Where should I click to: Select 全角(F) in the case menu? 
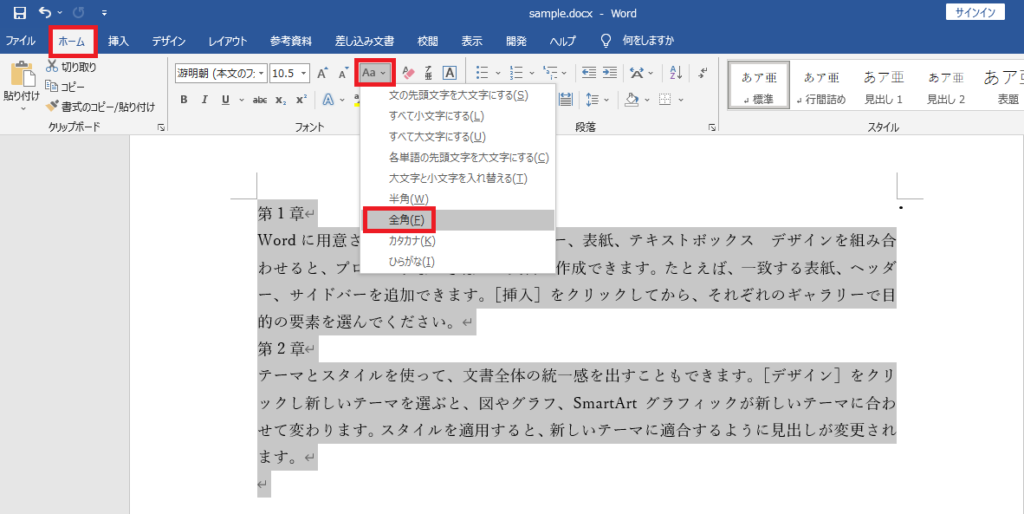458,220
